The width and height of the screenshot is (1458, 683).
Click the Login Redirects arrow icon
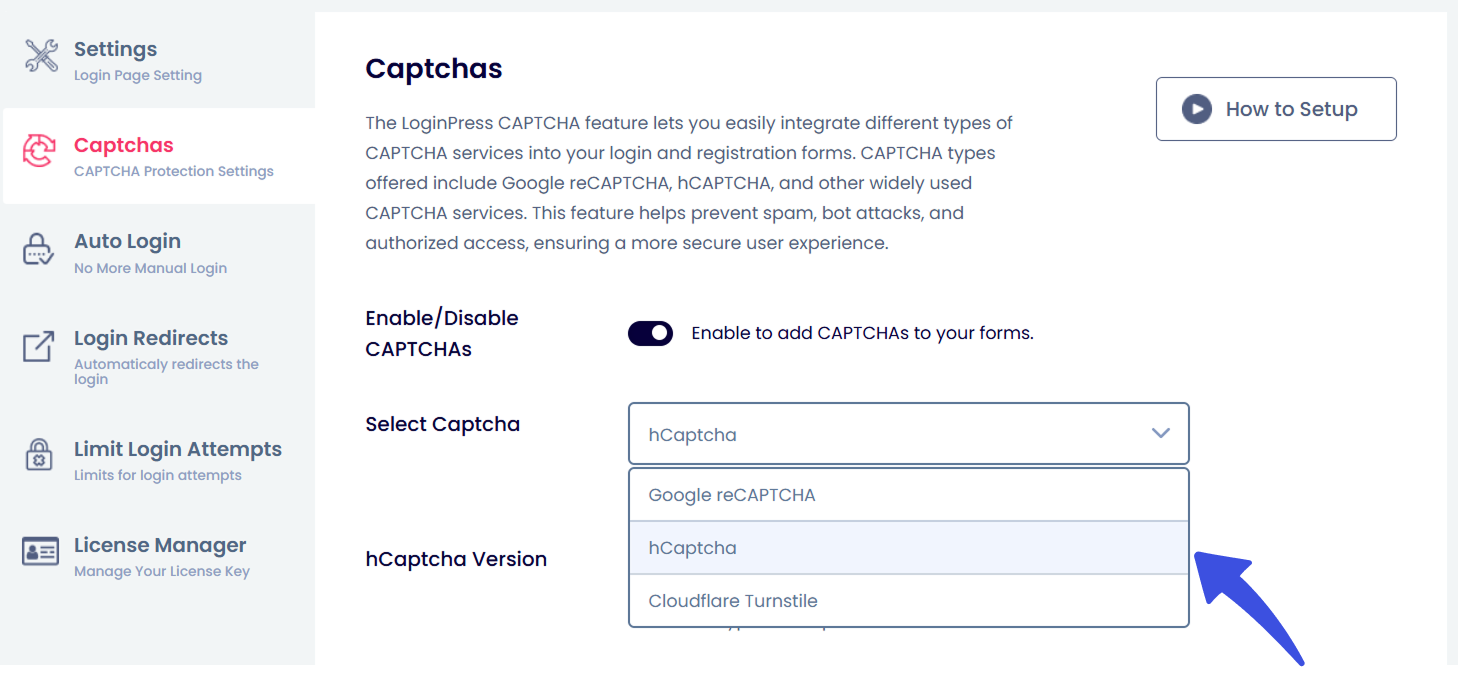(39, 346)
